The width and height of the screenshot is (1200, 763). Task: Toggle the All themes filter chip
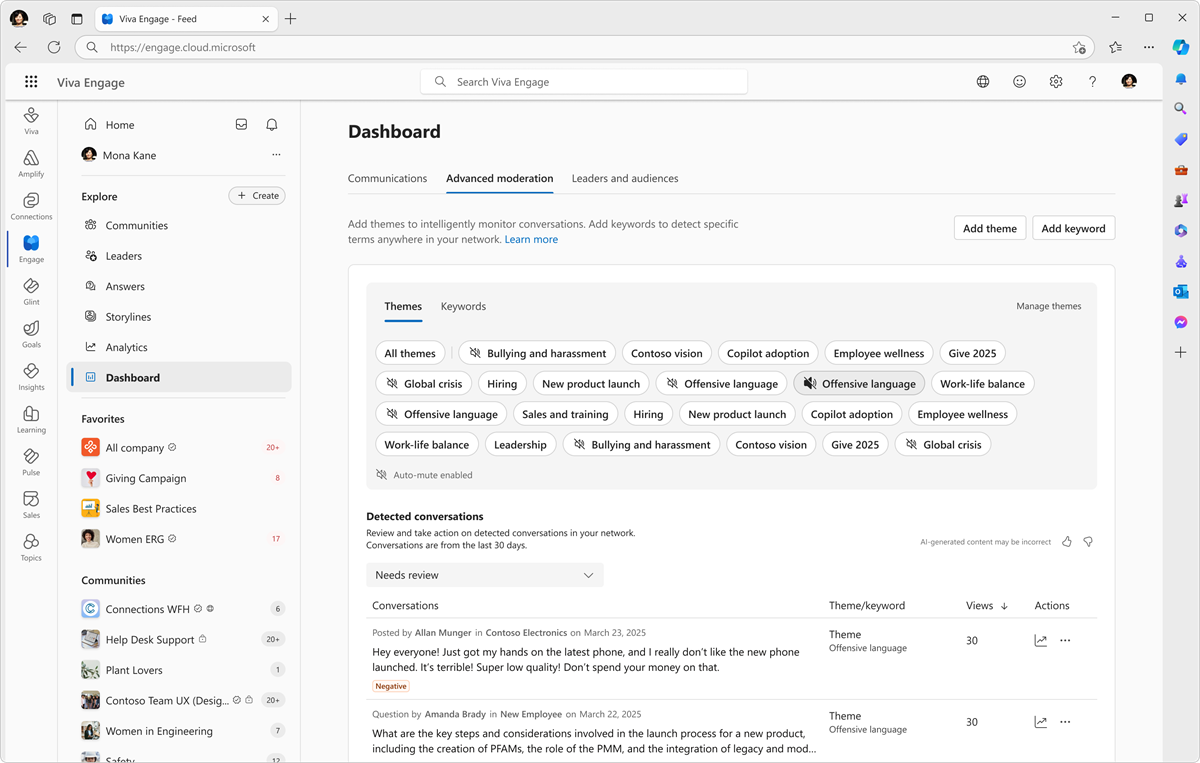click(x=410, y=353)
